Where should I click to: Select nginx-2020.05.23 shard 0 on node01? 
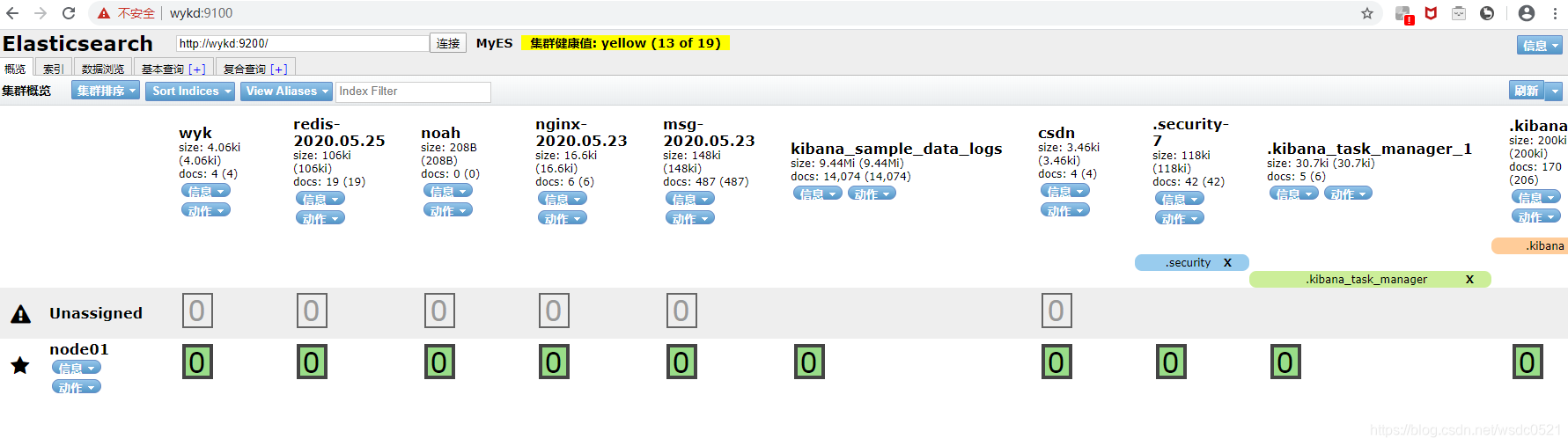click(x=554, y=362)
